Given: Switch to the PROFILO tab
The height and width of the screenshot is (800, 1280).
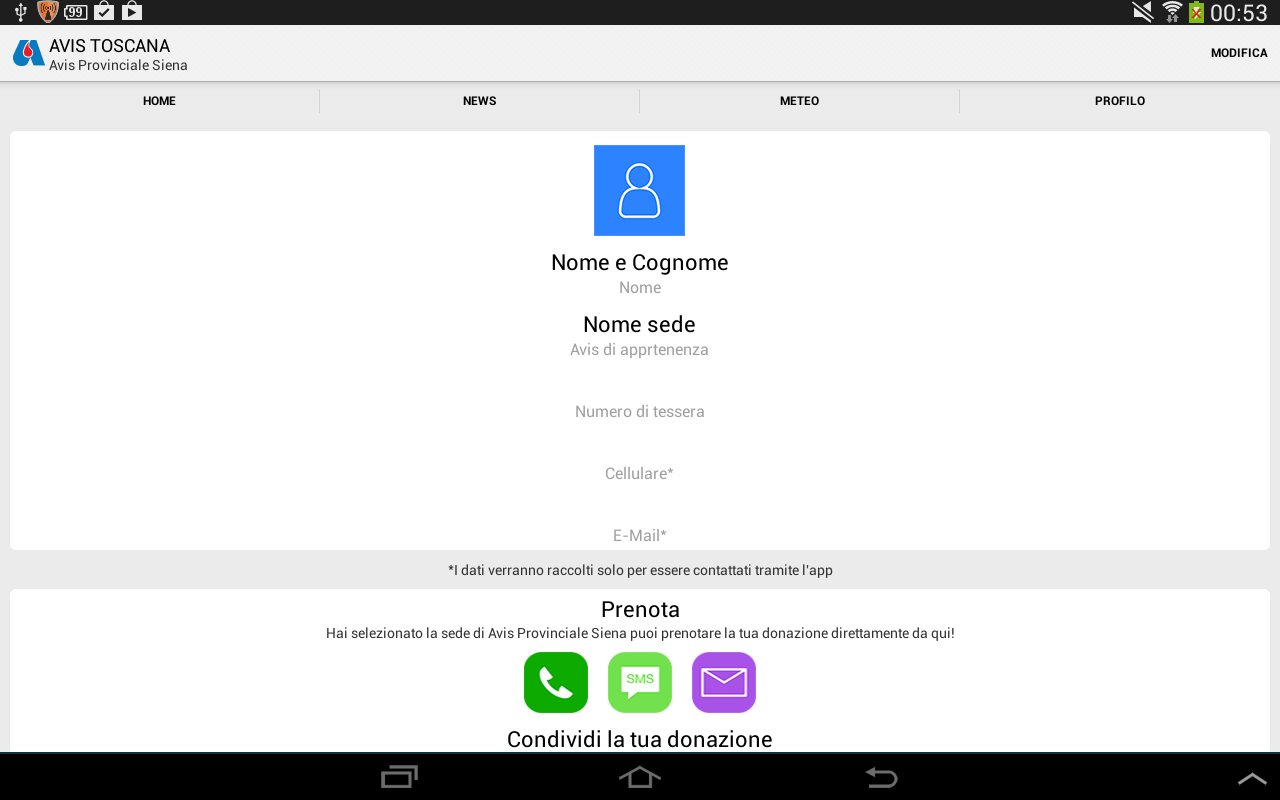Looking at the screenshot, I should coord(1120,101).
